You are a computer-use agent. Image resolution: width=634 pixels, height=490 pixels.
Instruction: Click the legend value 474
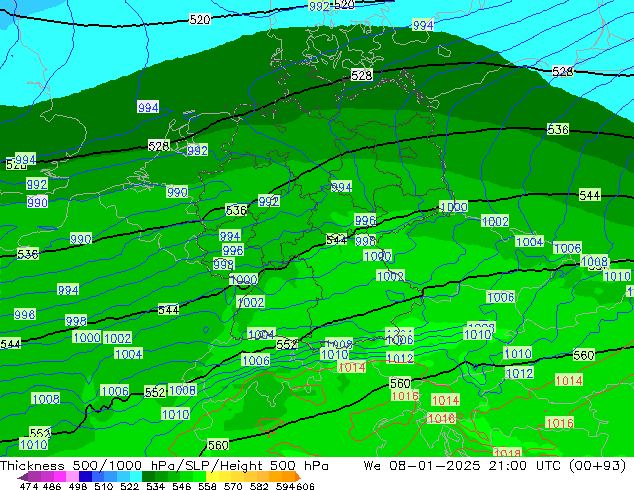pos(29,486)
